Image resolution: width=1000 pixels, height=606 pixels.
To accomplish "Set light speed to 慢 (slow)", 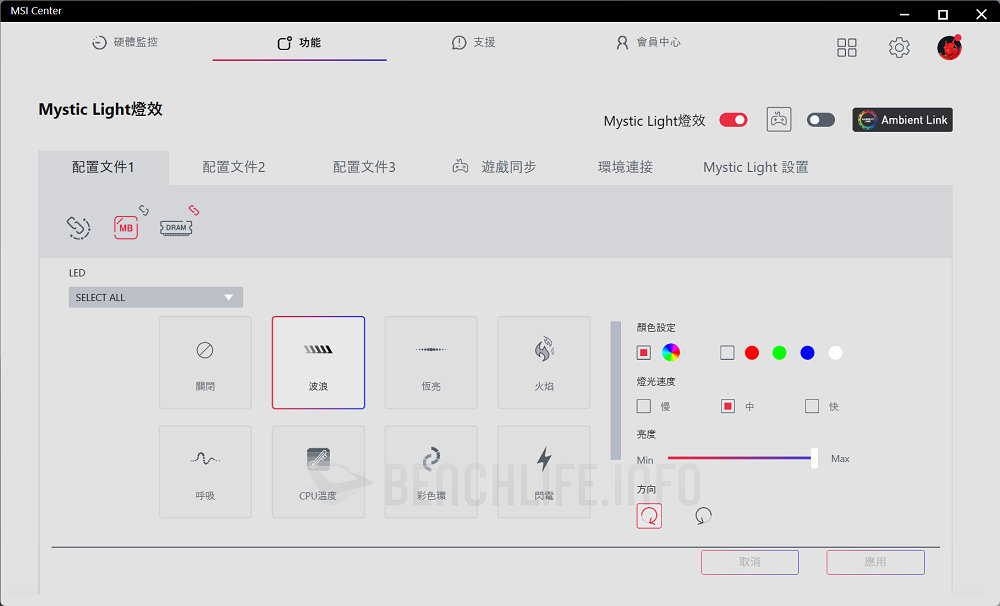I will pyautogui.click(x=643, y=406).
